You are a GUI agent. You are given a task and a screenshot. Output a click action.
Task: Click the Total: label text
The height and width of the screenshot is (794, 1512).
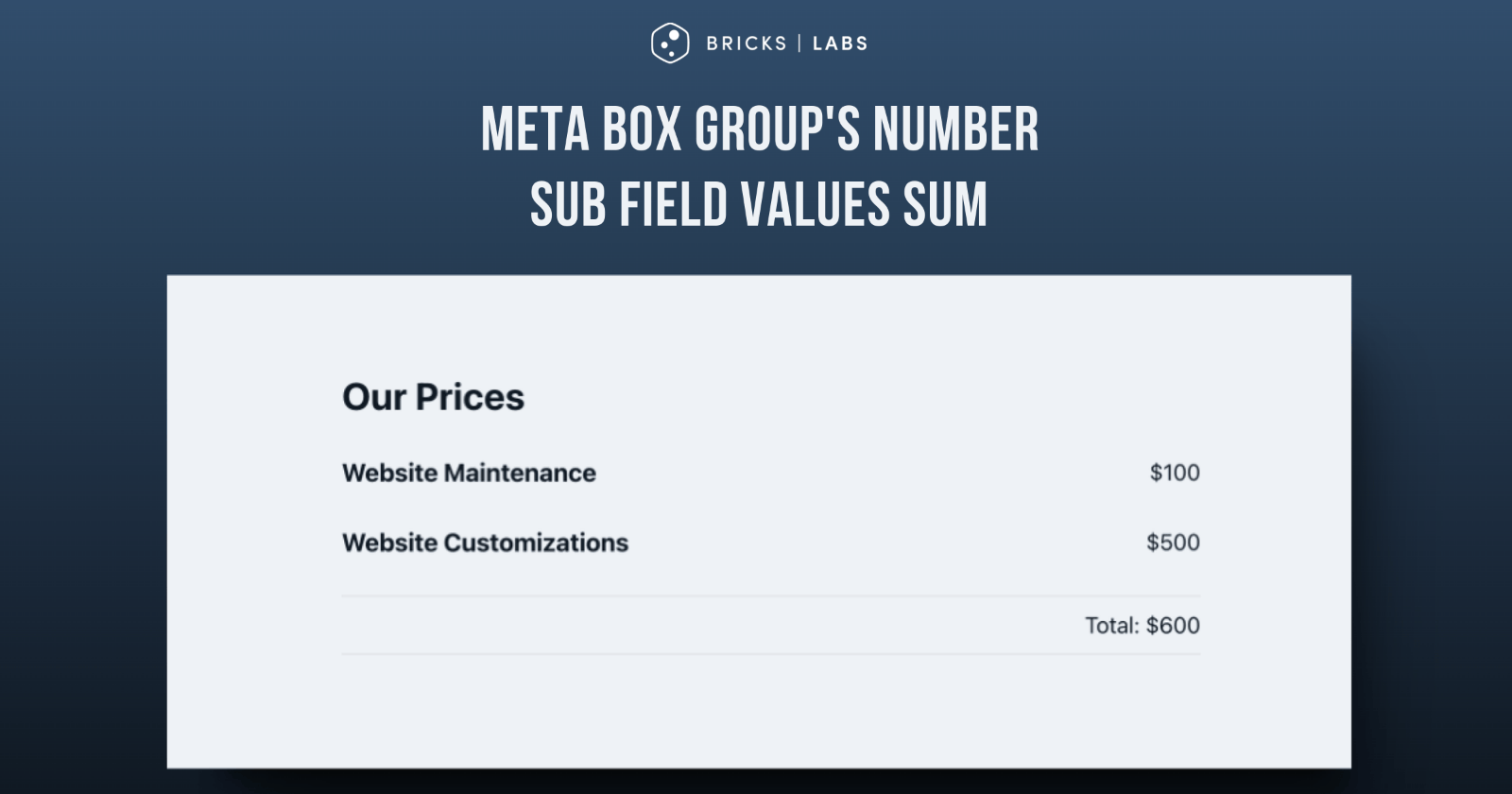[1112, 626]
